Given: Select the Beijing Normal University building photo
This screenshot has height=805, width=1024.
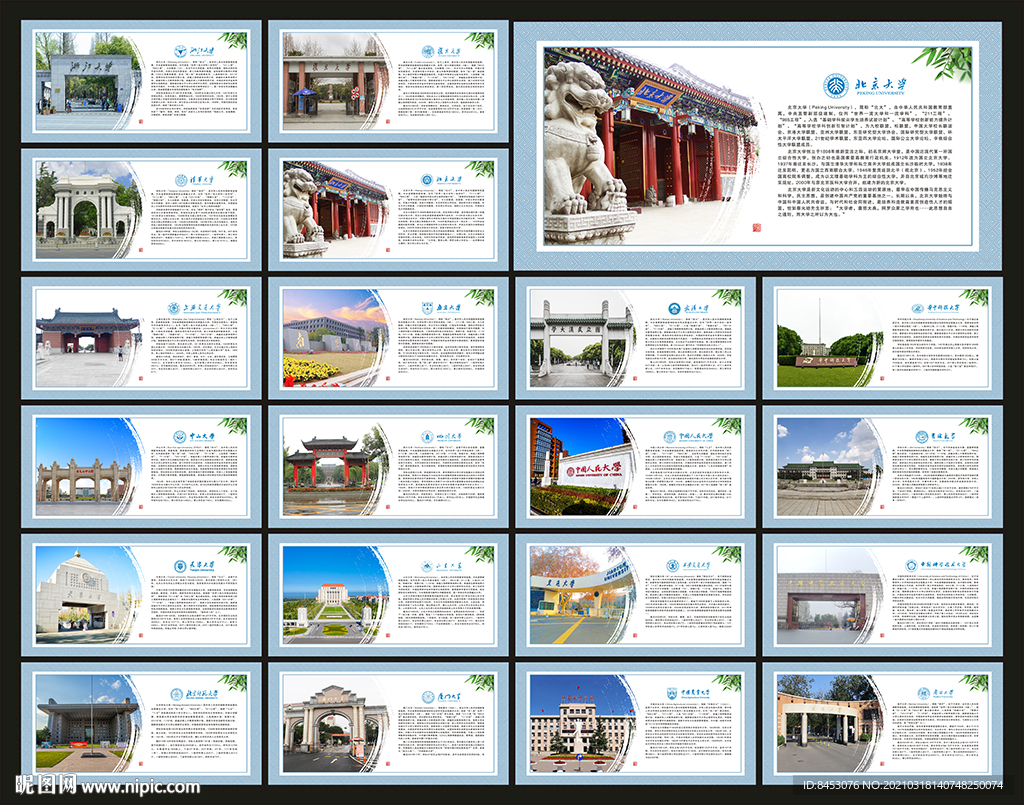Looking at the screenshot, I should (x=89, y=724).
